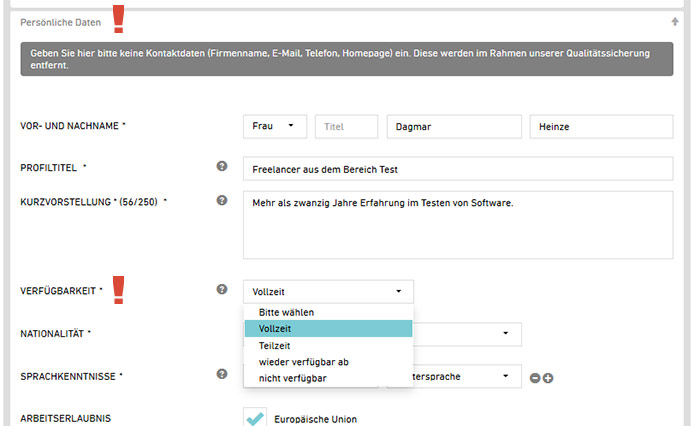The height and width of the screenshot is (426, 700).
Task: Click the Titel input field
Action: pos(346,126)
